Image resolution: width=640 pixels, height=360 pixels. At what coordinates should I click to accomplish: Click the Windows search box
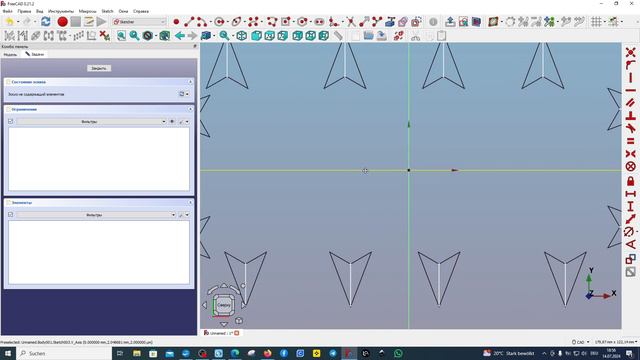point(64,353)
